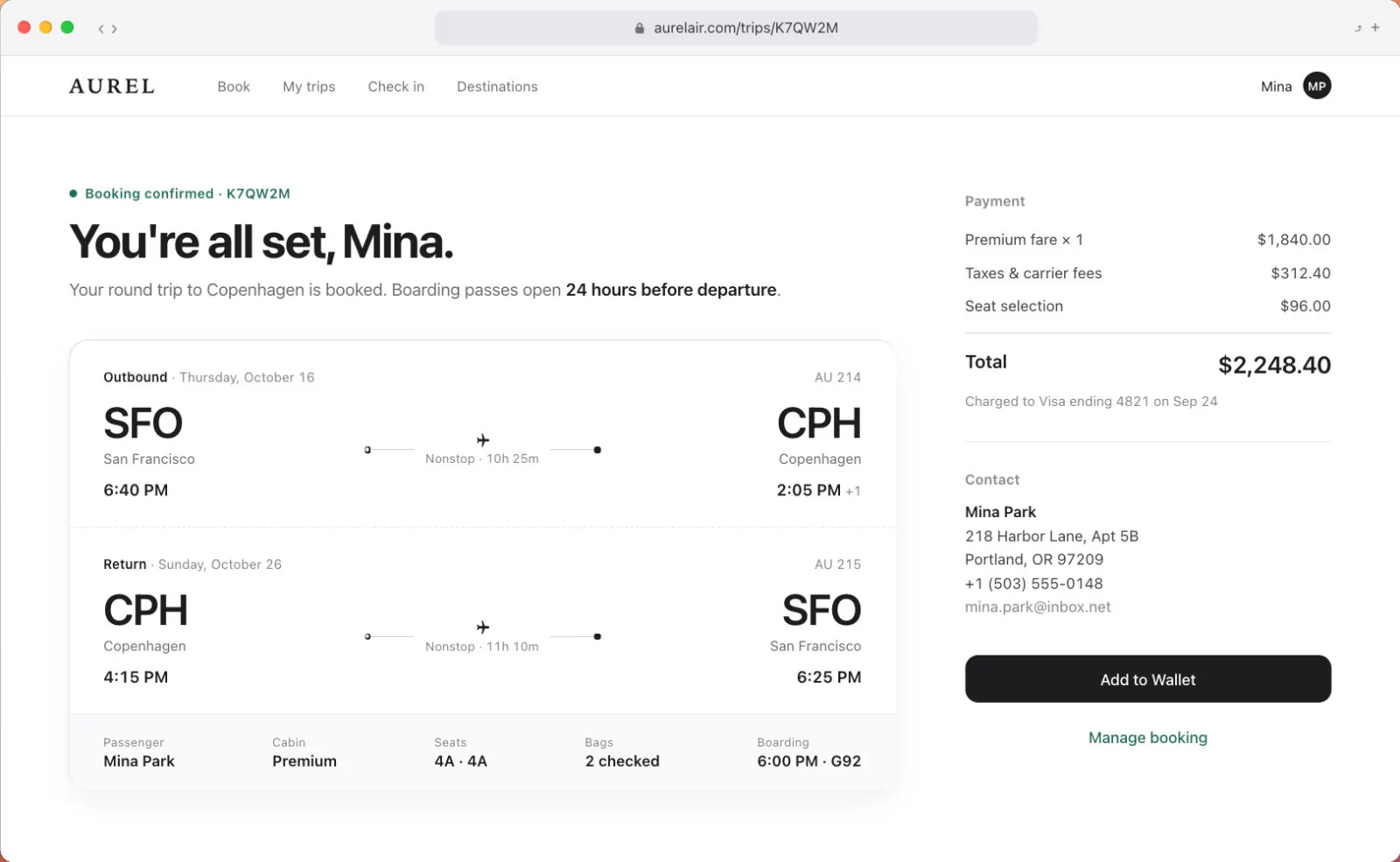1400x862 pixels.
Task: Click the outbound date Thursday, October 16
Action: (x=247, y=377)
